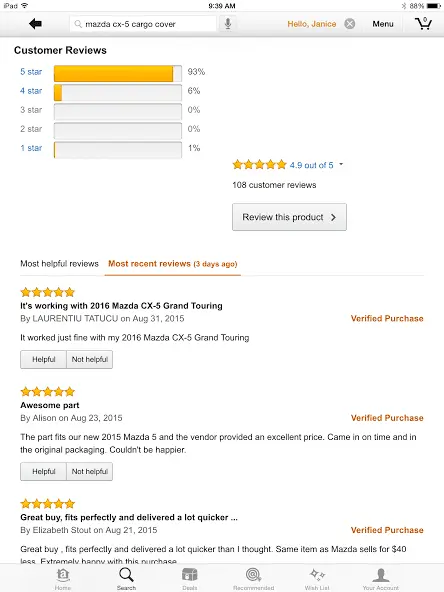The width and height of the screenshot is (444, 592).
Task: Click the Review this product button
Action: click(289, 217)
